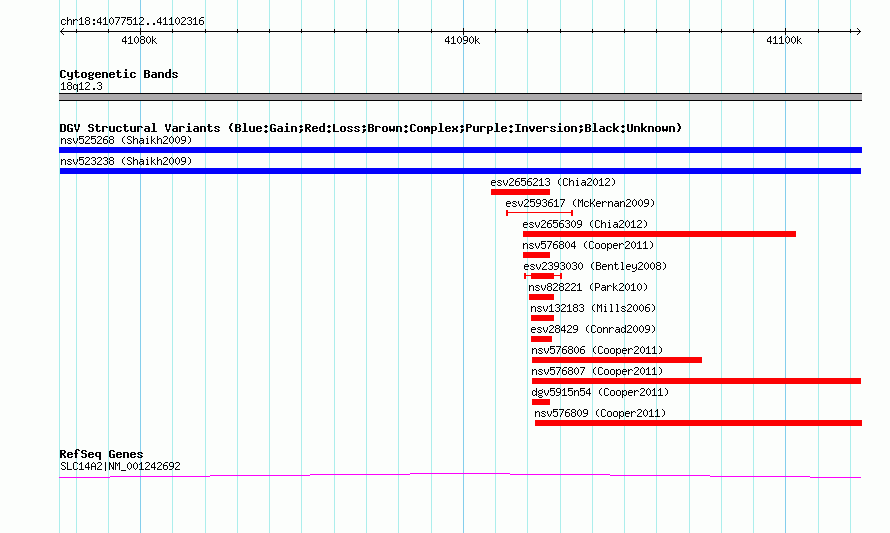
Task: Click the left arrow of the ruler
Action: pos(62,32)
